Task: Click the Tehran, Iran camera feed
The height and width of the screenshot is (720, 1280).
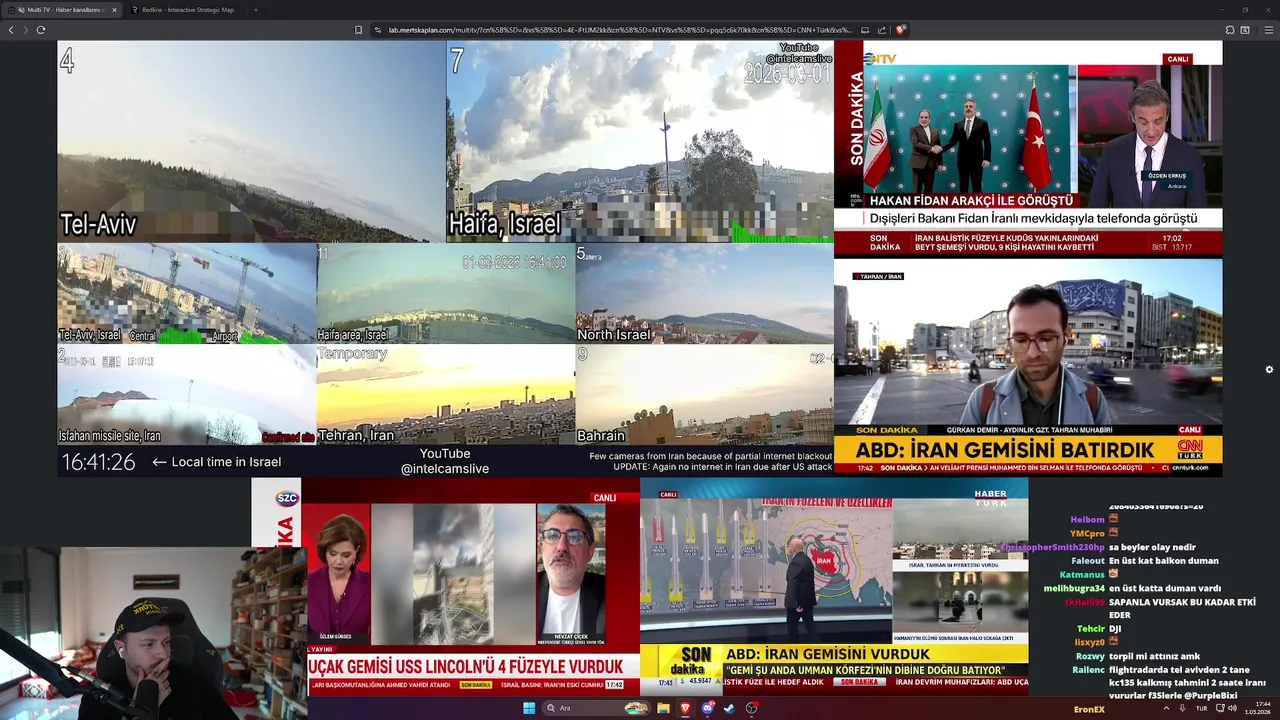Action: point(446,395)
